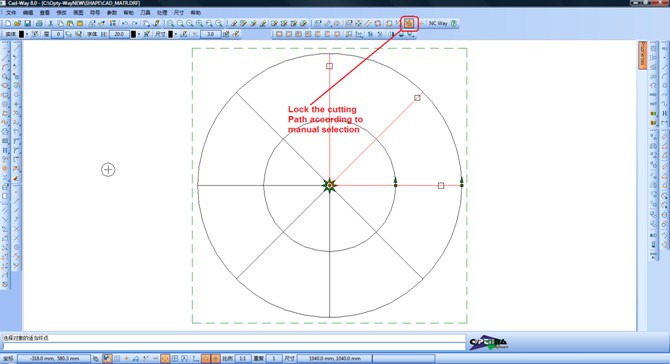The width and height of the screenshot is (670, 364).
Task: Click the size field showing 1040.0 mm
Action: pos(335,358)
